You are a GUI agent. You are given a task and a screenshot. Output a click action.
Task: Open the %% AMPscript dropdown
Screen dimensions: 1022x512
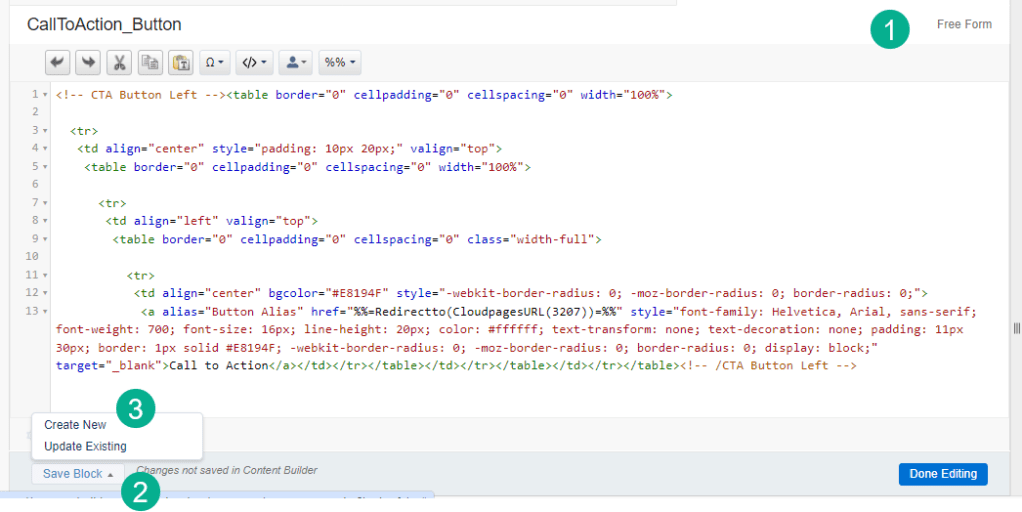pos(339,62)
